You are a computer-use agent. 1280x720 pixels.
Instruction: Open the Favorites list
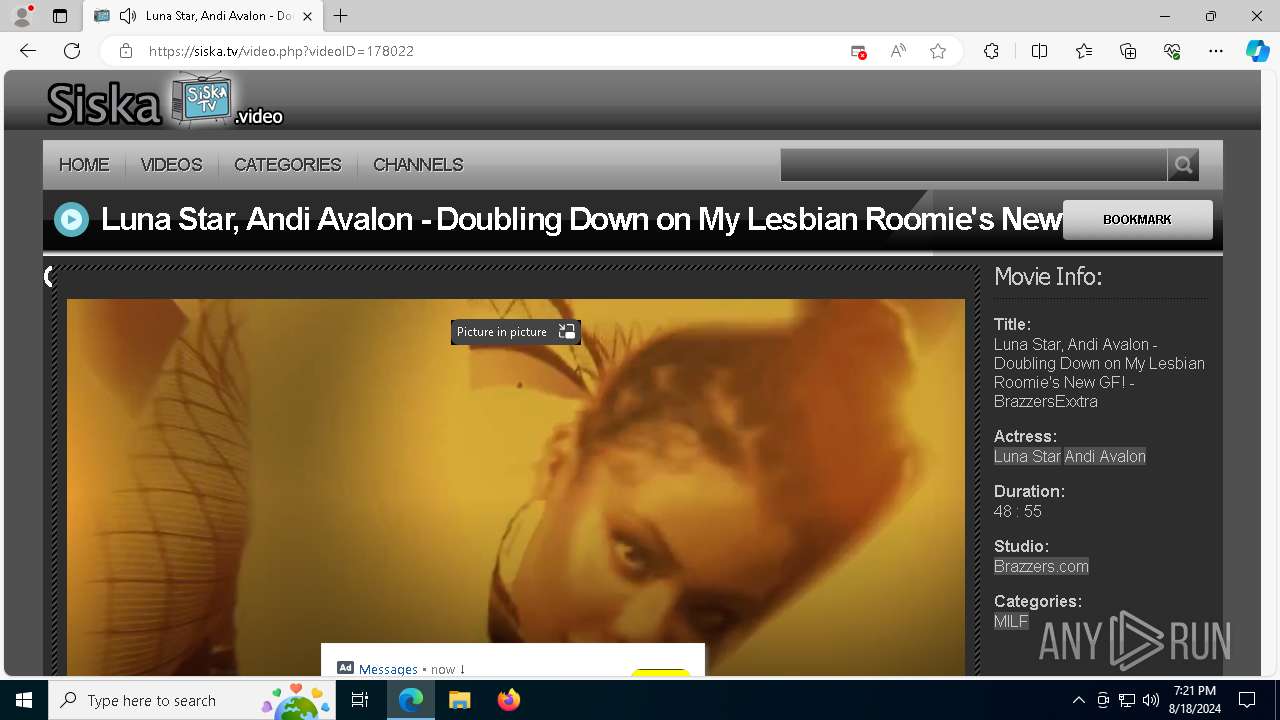[x=1084, y=51]
